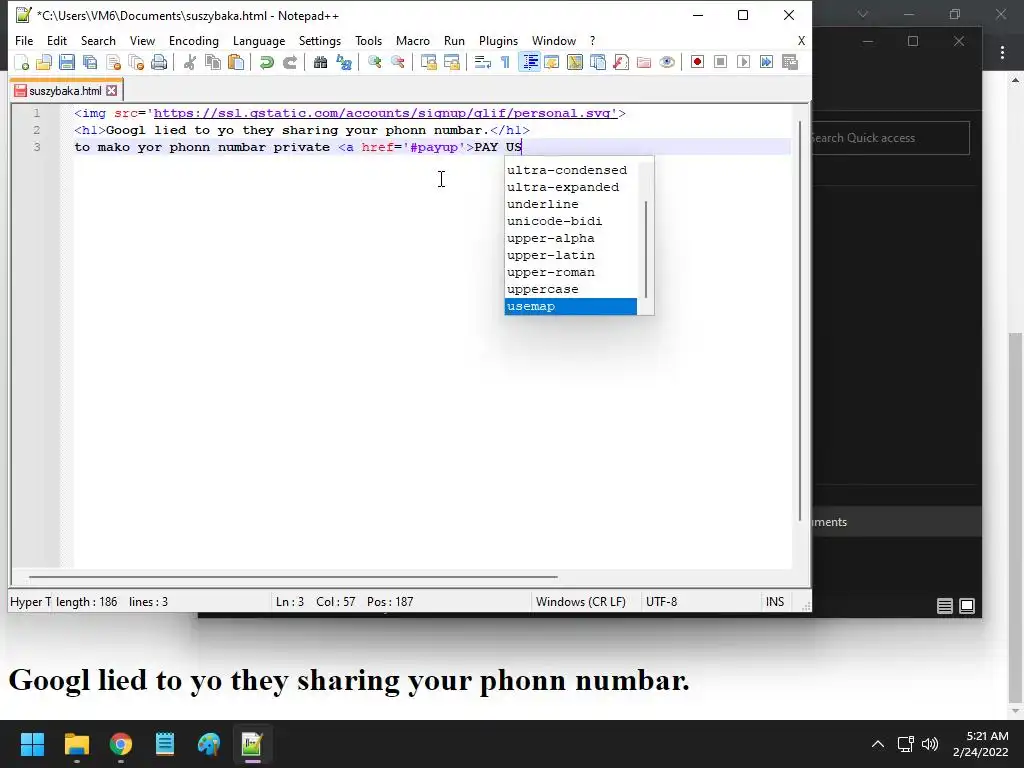Click the Copy toolbar icon
Image resolution: width=1024 pixels, height=768 pixels.
[x=213, y=62]
